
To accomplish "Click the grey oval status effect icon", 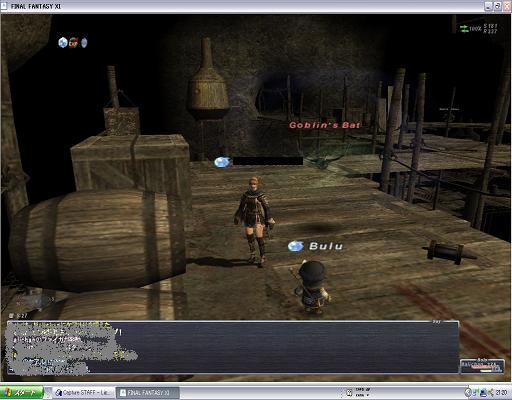I will (84, 43).
